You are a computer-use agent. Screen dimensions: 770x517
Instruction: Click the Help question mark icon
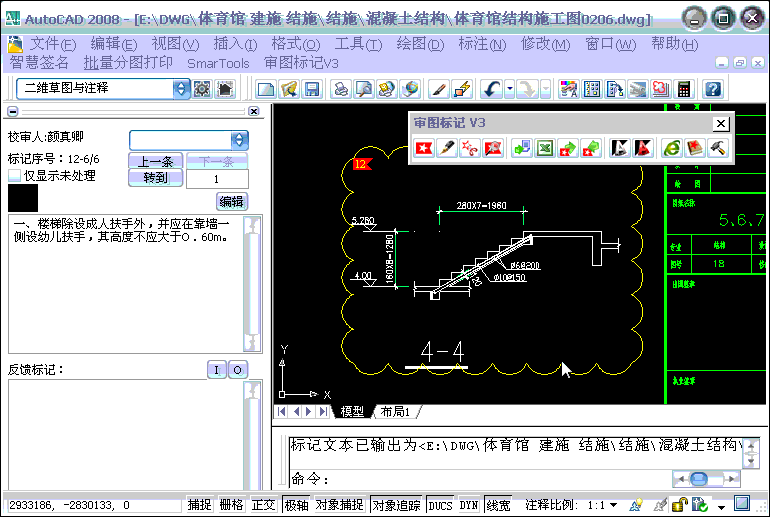point(713,89)
